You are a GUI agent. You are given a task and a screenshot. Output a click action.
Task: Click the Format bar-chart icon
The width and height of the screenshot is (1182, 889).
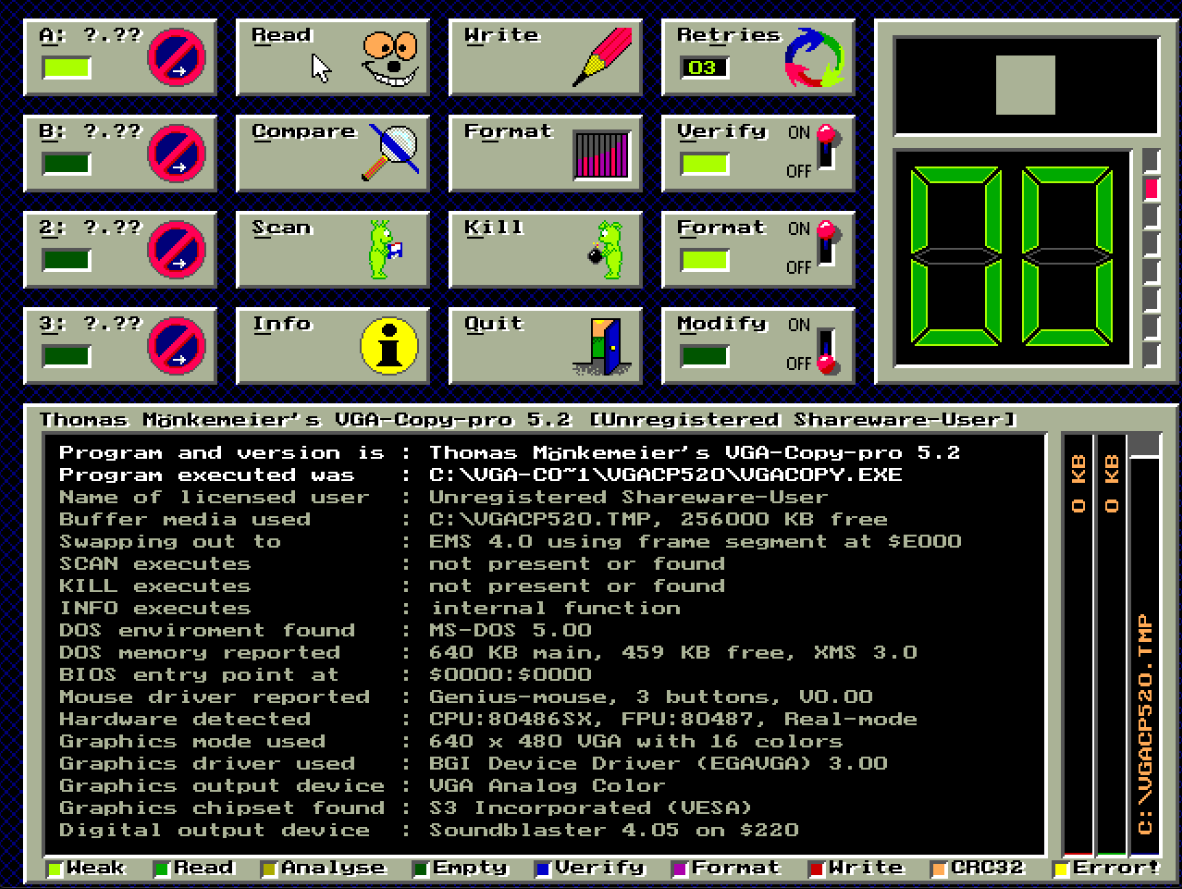601,155
